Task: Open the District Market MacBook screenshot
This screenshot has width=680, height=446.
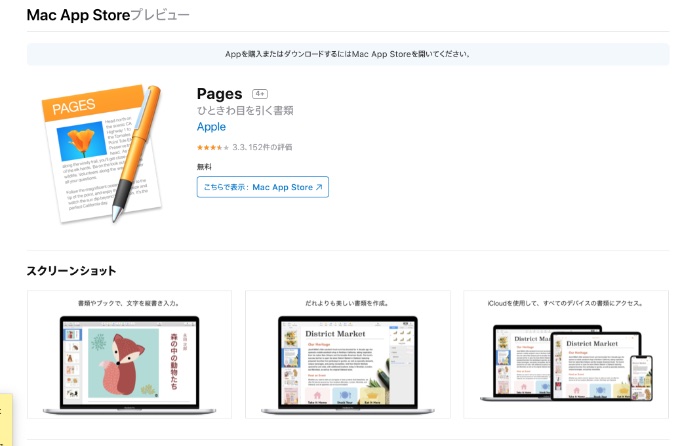Action: [x=347, y=354]
